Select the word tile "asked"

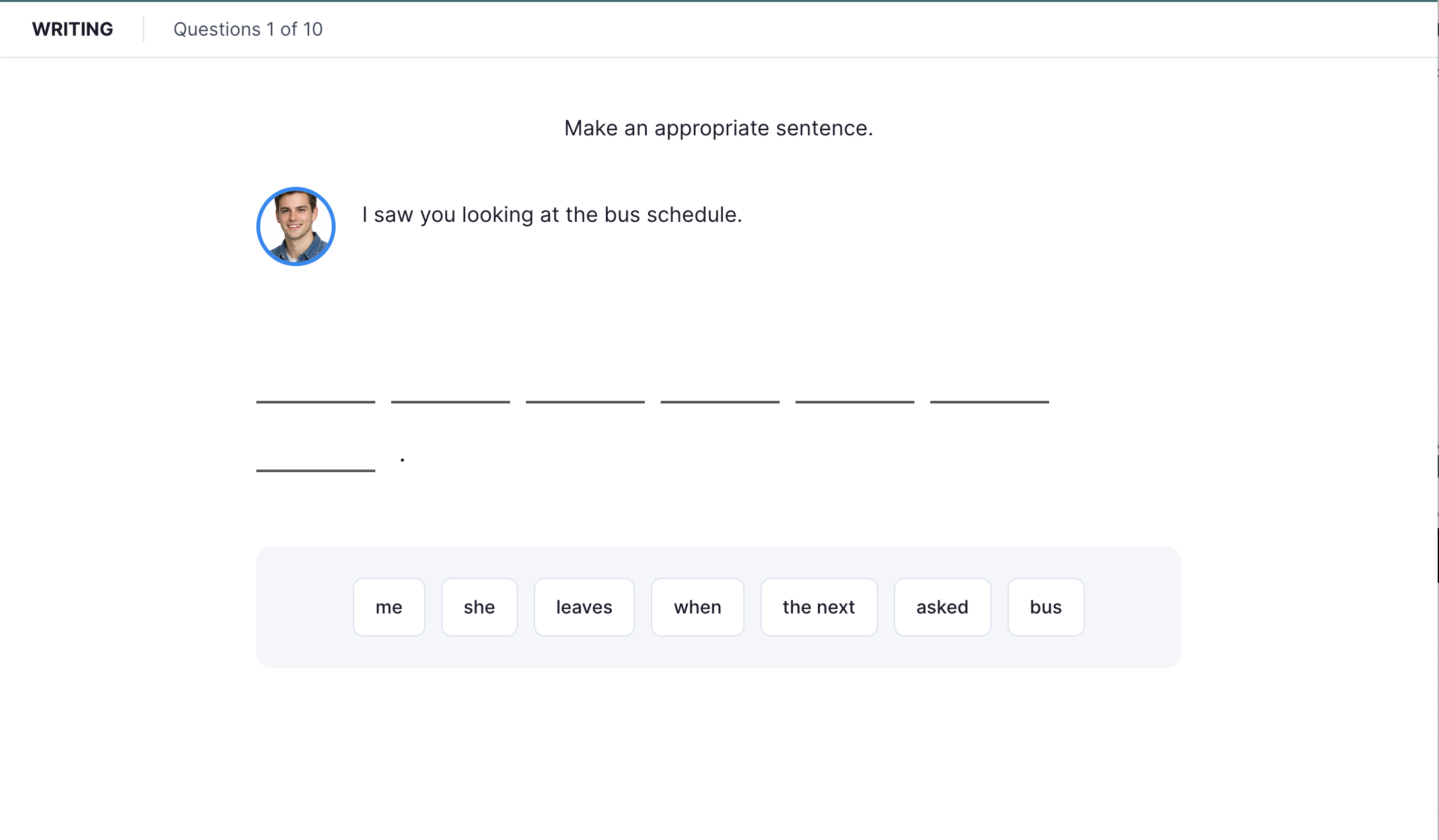(x=942, y=607)
